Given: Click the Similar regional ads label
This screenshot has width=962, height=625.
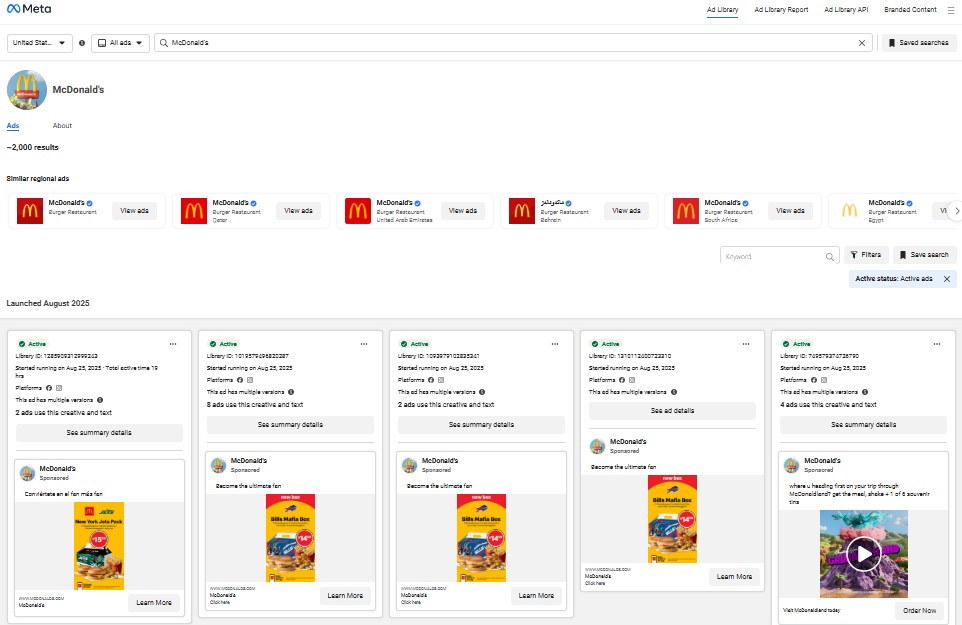Looking at the screenshot, I should click(37, 179).
